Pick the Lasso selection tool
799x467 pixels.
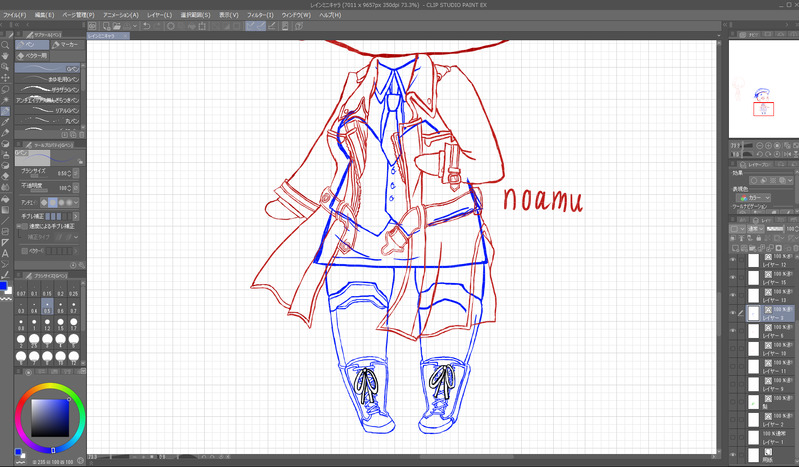(x=6, y=89)
